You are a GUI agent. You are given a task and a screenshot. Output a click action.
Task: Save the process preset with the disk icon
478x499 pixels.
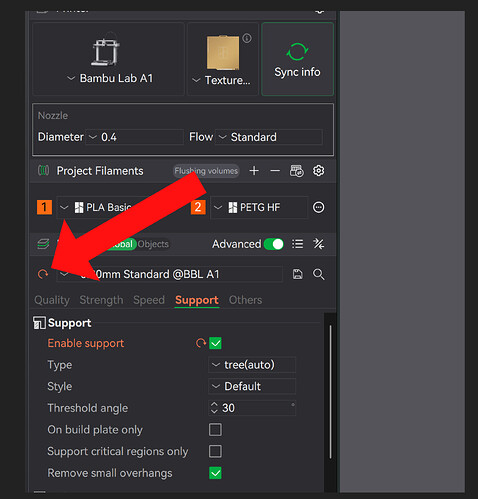coord(297,274)
